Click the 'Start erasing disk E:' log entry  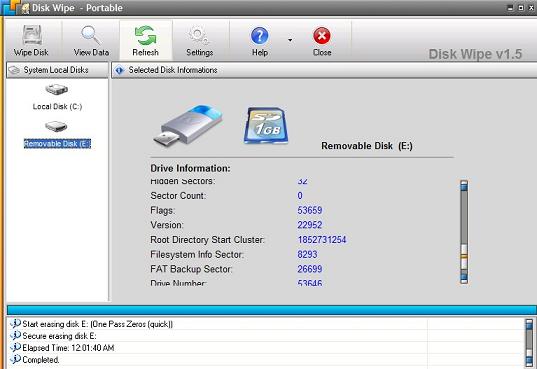point(98,324)
